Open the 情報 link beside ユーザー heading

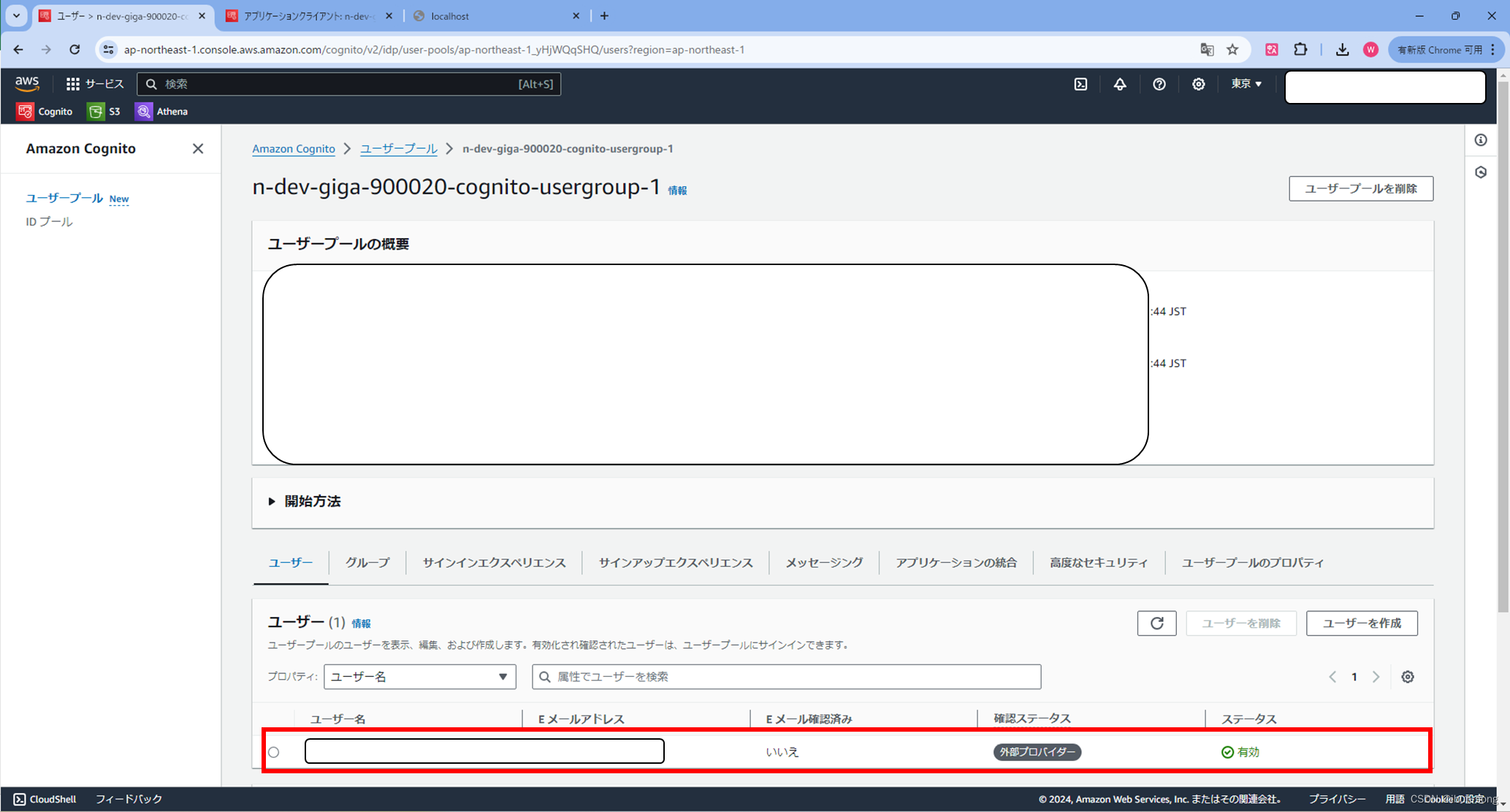pyautogui.click(x=361, y=624)
